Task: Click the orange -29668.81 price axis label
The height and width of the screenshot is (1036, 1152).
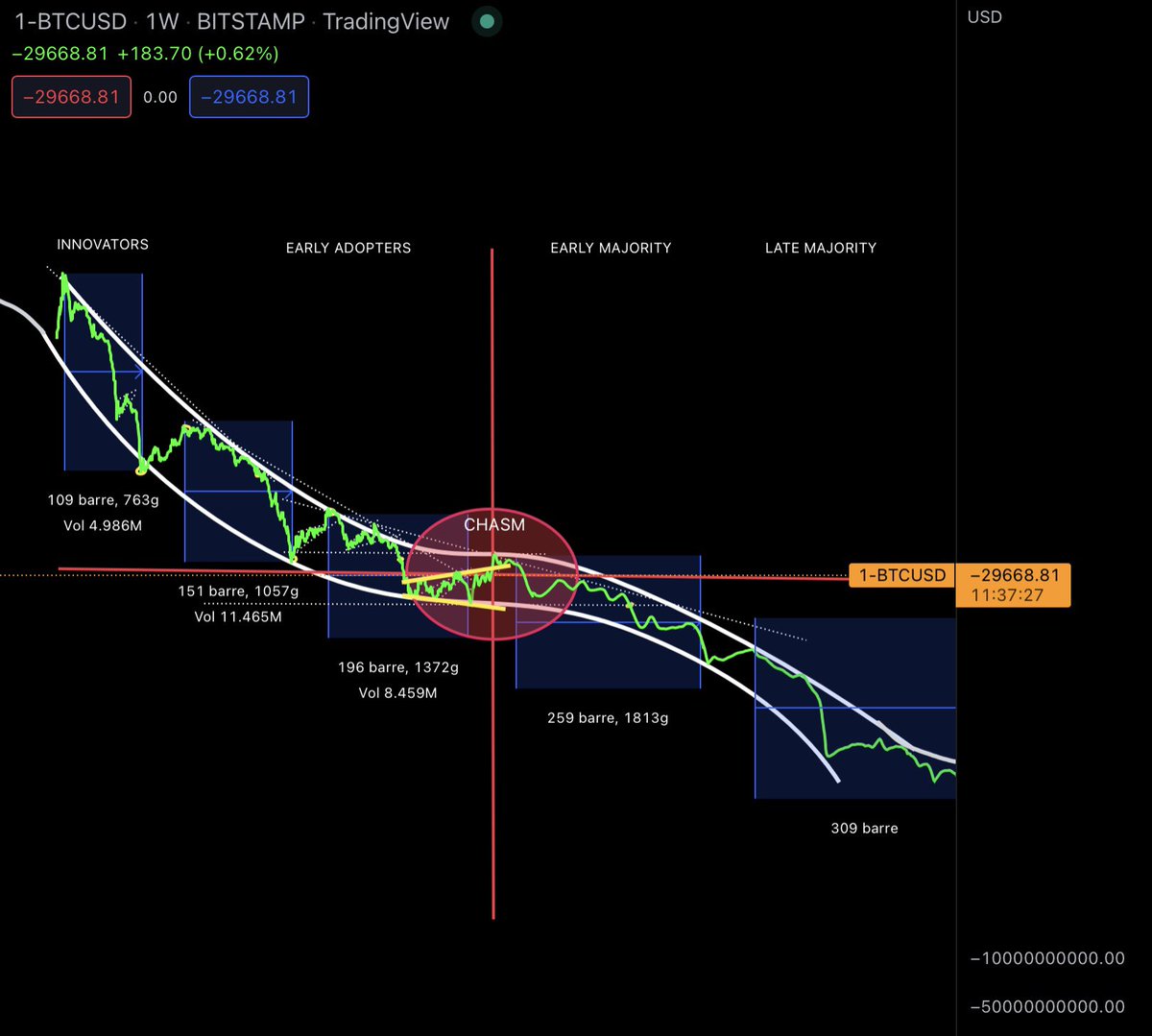Action: click(x=1015, y=575)
